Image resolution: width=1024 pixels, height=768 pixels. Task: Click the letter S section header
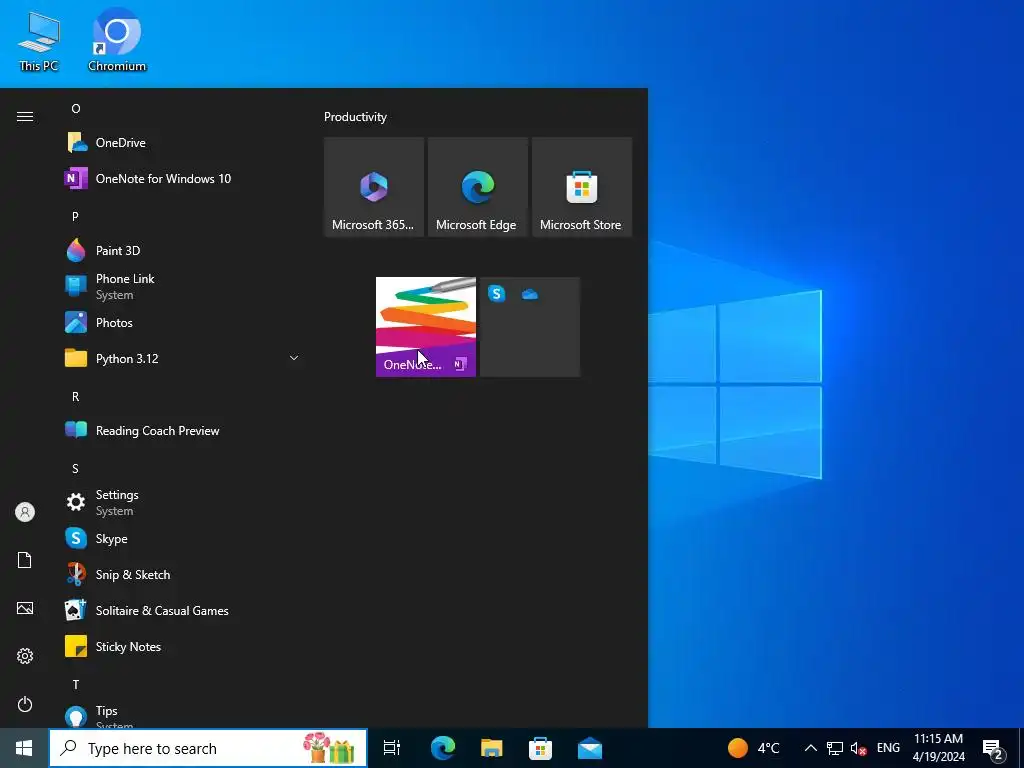pos(75,468)
